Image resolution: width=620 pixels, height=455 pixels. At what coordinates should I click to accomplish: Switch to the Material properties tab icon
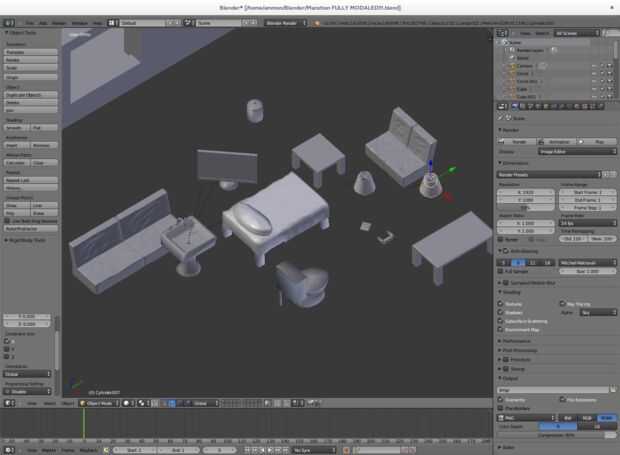tap(577, 106)
